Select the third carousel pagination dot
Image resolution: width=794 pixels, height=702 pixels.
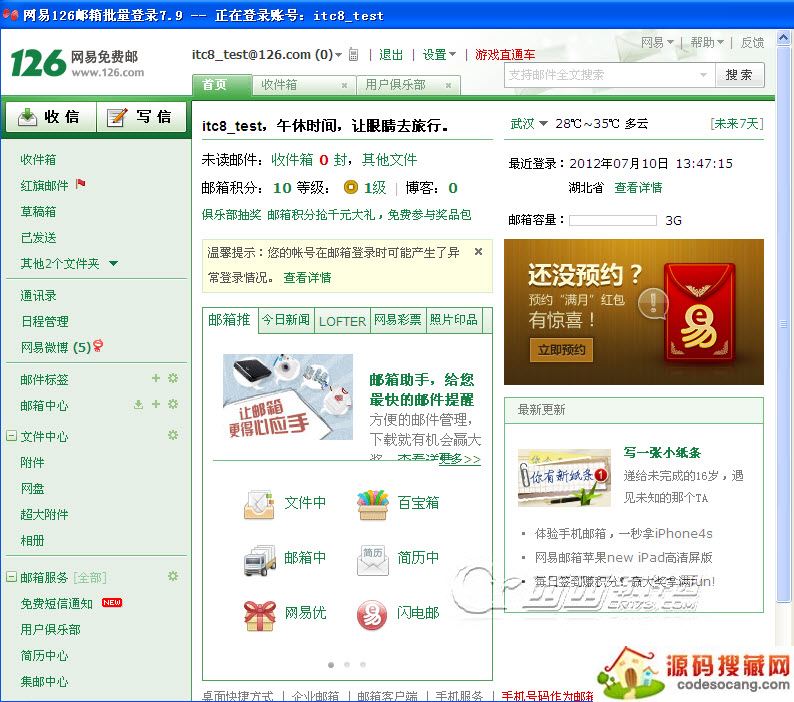363,665
